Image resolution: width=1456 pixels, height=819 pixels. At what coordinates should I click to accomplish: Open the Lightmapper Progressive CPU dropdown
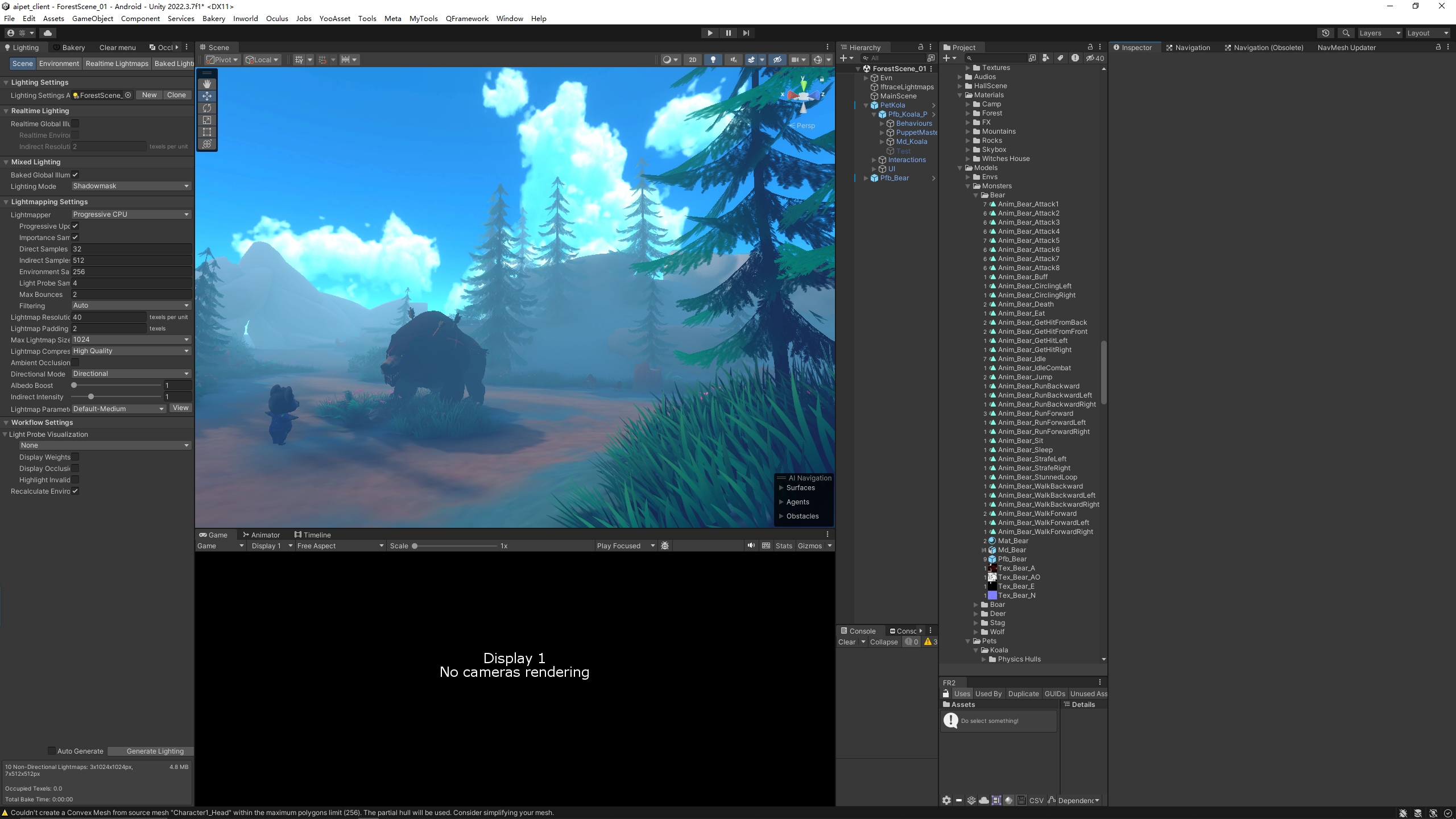tap(131, 214)
